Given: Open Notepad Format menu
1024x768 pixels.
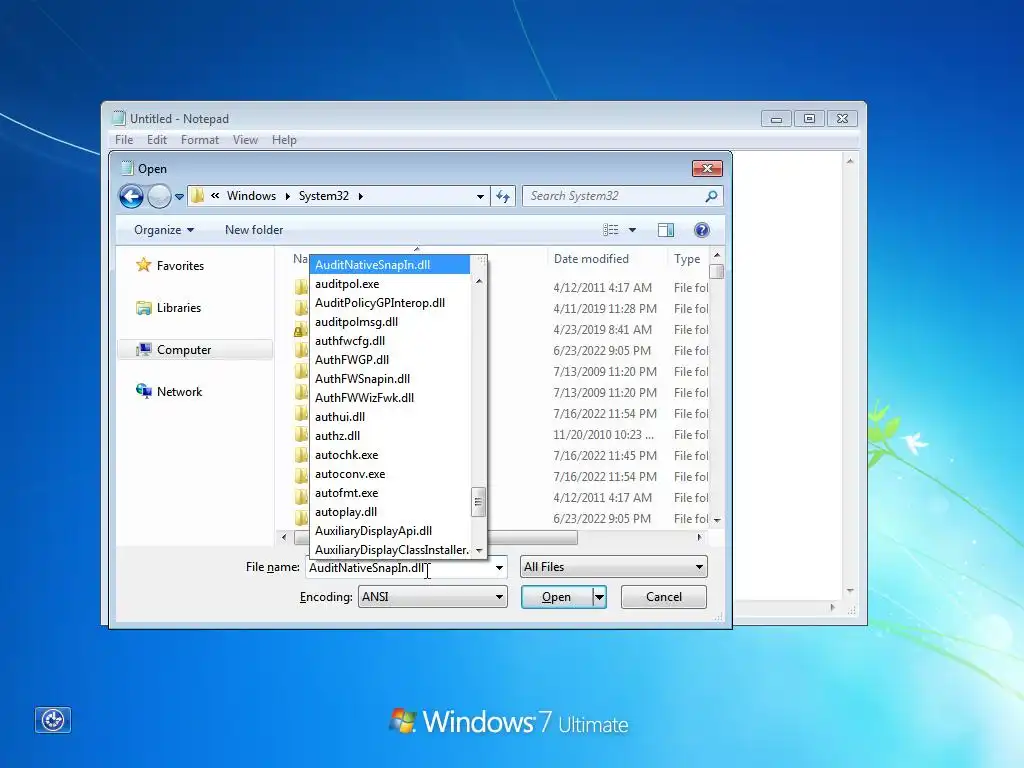Looking at the screenshot, I should pyautogui.click(x=200, y=140).
